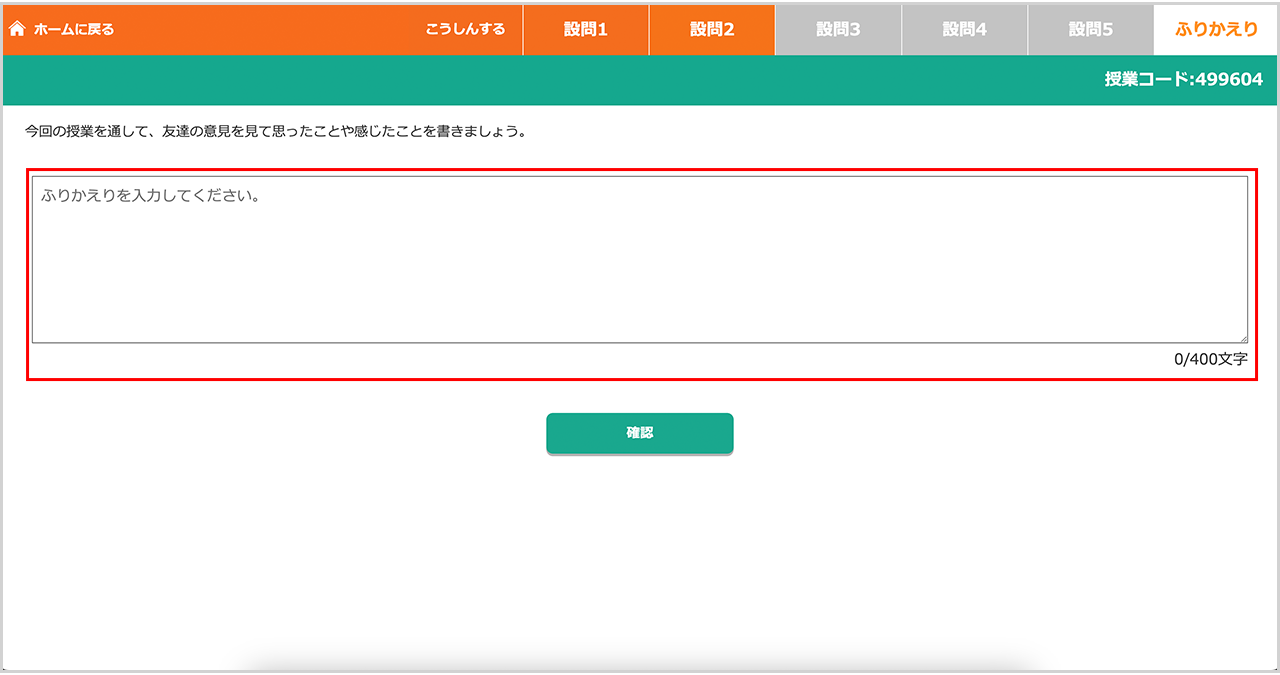Viewport: 1280px width, 675px height.
Task: Select the greyed 設問3 tab
Action: click(838, 29)
